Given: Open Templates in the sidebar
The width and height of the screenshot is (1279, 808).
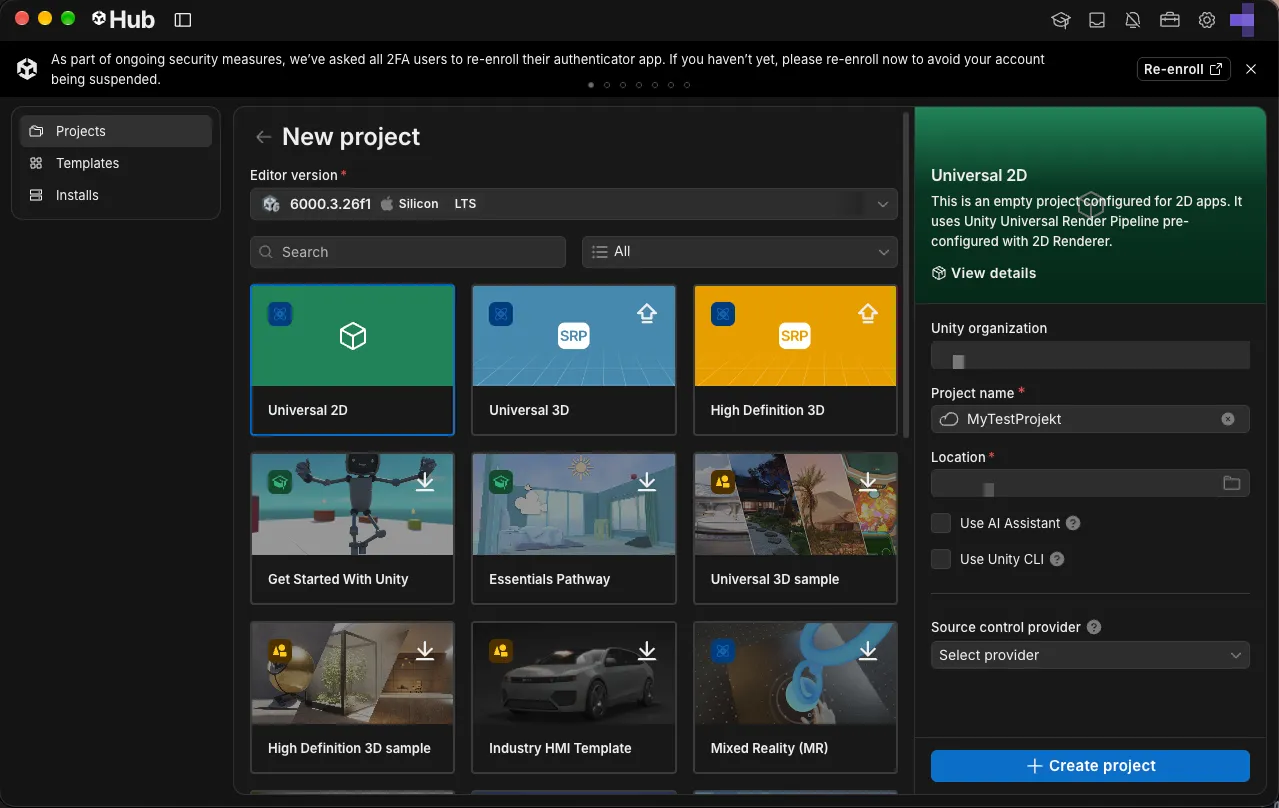Looking at the screenshot, I should coord(116,163).
